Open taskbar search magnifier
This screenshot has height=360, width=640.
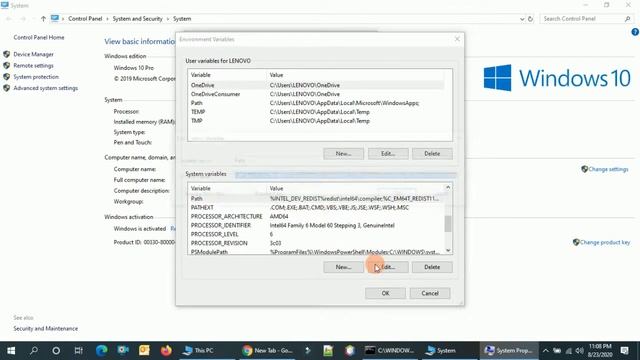(34, 350)
